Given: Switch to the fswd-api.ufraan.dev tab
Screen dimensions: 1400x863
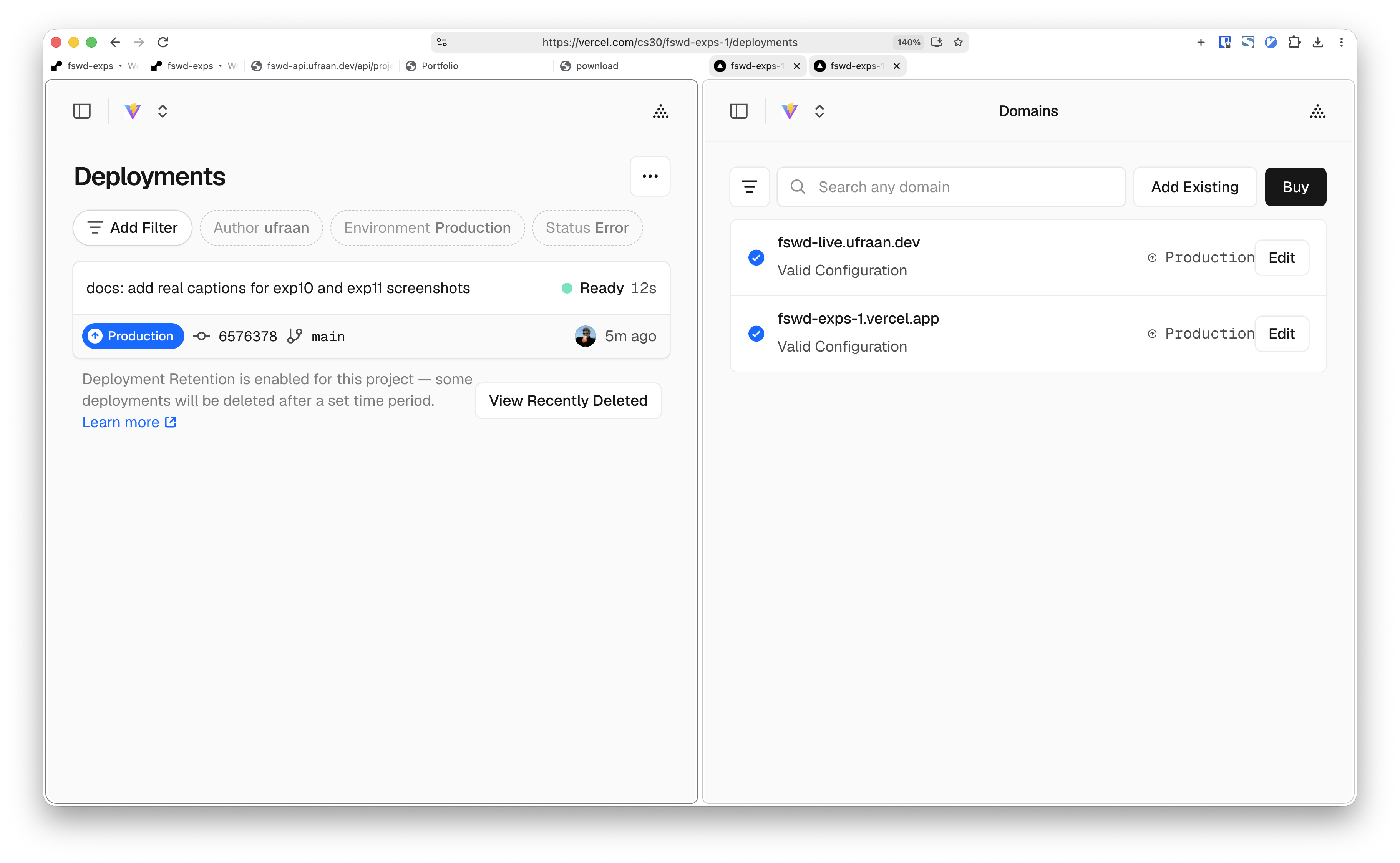Looking at the screenshot, I should tap(322, 66).
